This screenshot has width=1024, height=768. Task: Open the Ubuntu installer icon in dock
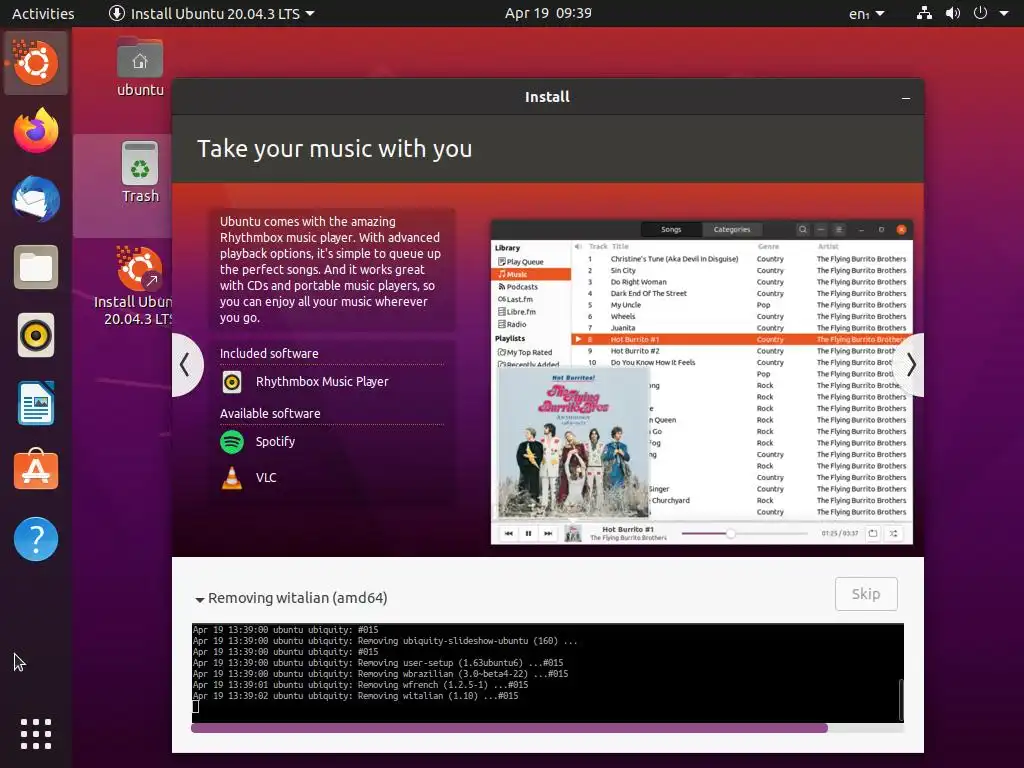pyautogui.click(x=35, y=63)
